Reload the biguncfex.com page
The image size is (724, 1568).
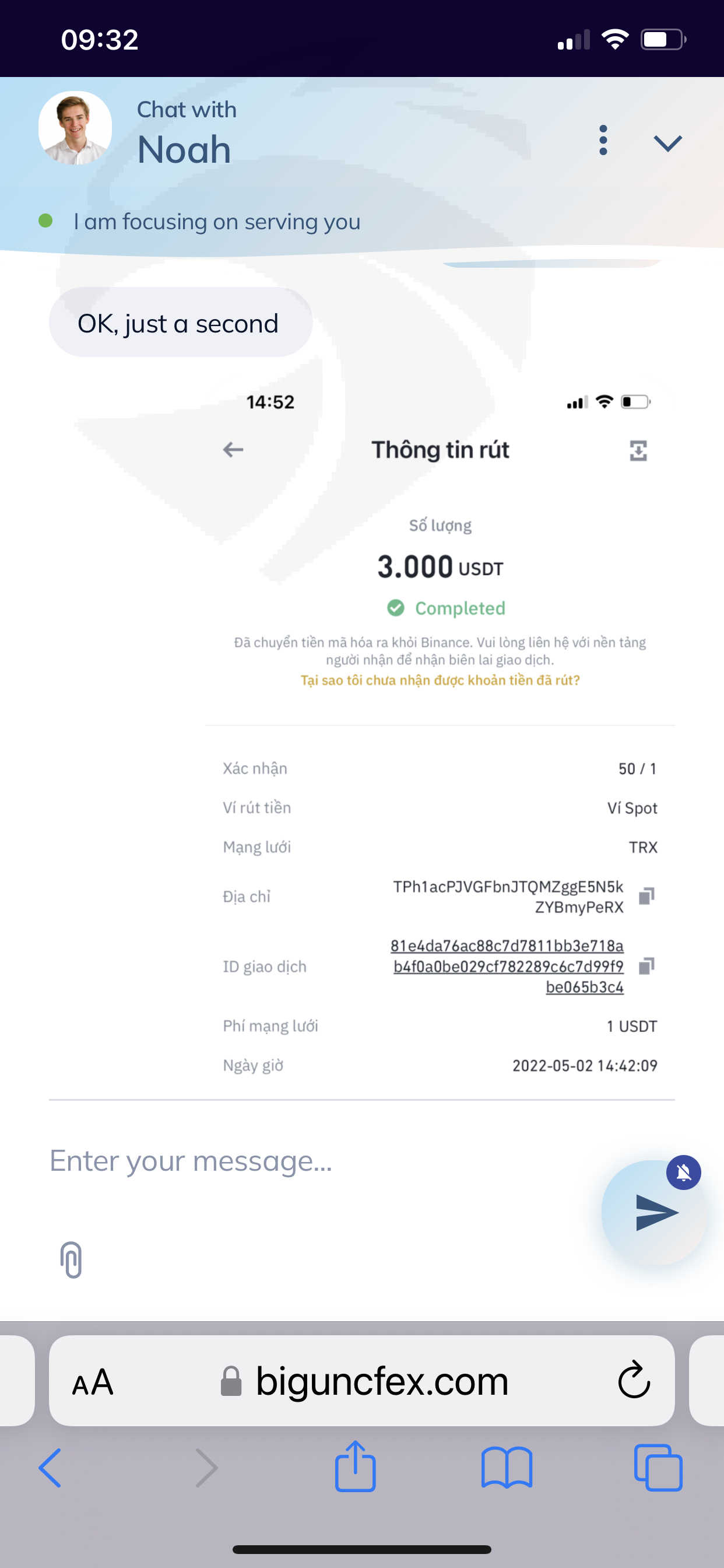(x=633, y=1380)
